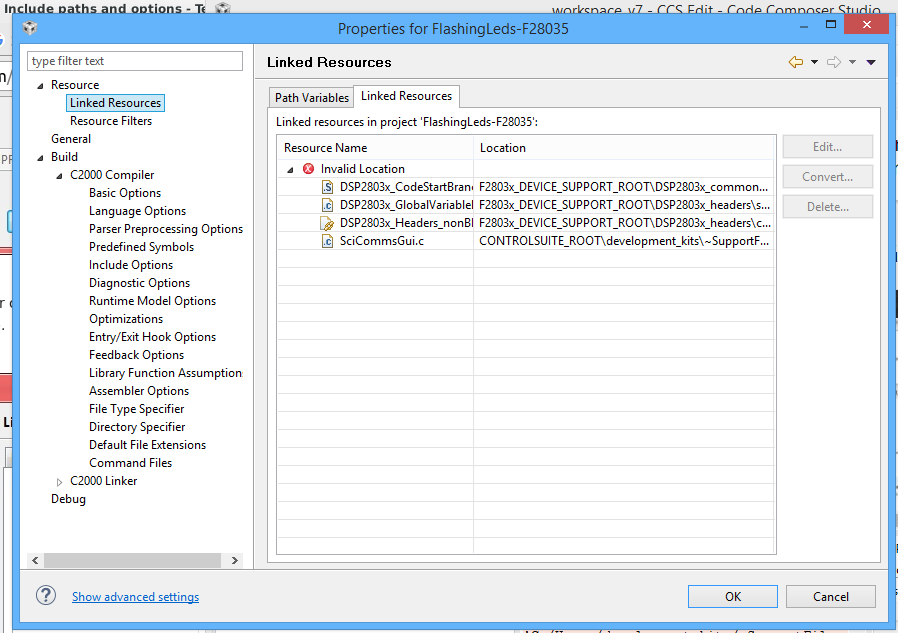Click the DSP2803x_common location cell

(x=623, y=187)
